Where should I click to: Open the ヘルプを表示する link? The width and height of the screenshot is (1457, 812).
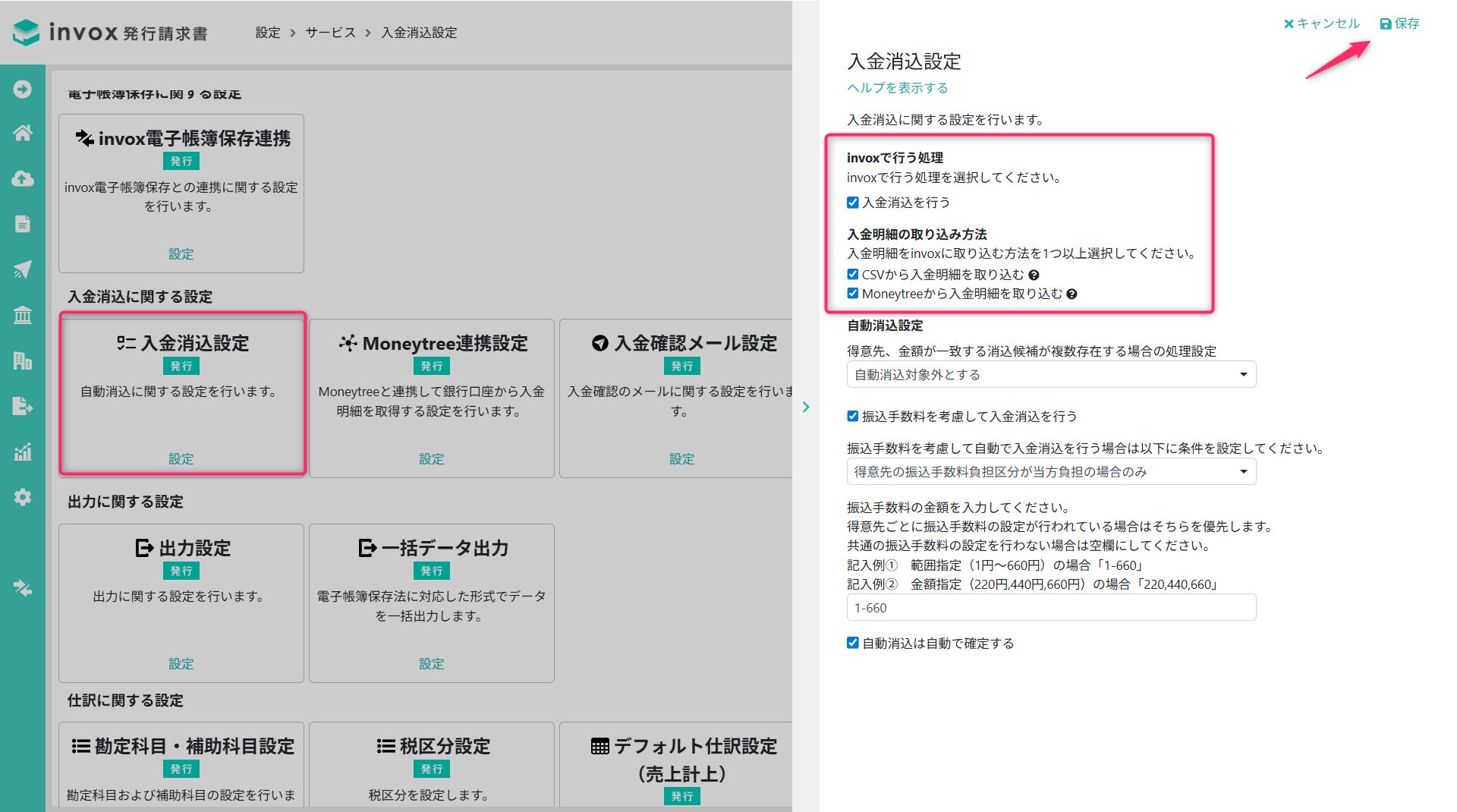[898, 88]
